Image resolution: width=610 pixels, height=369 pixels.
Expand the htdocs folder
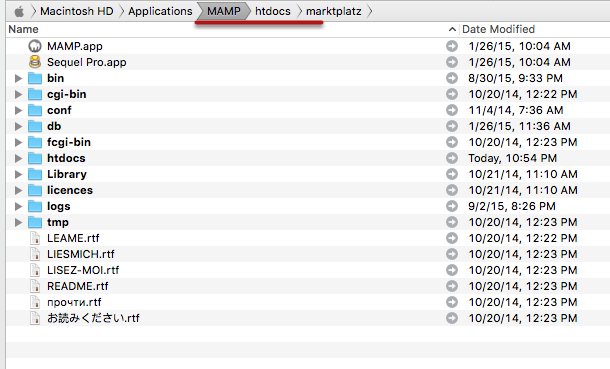(18, 158)
